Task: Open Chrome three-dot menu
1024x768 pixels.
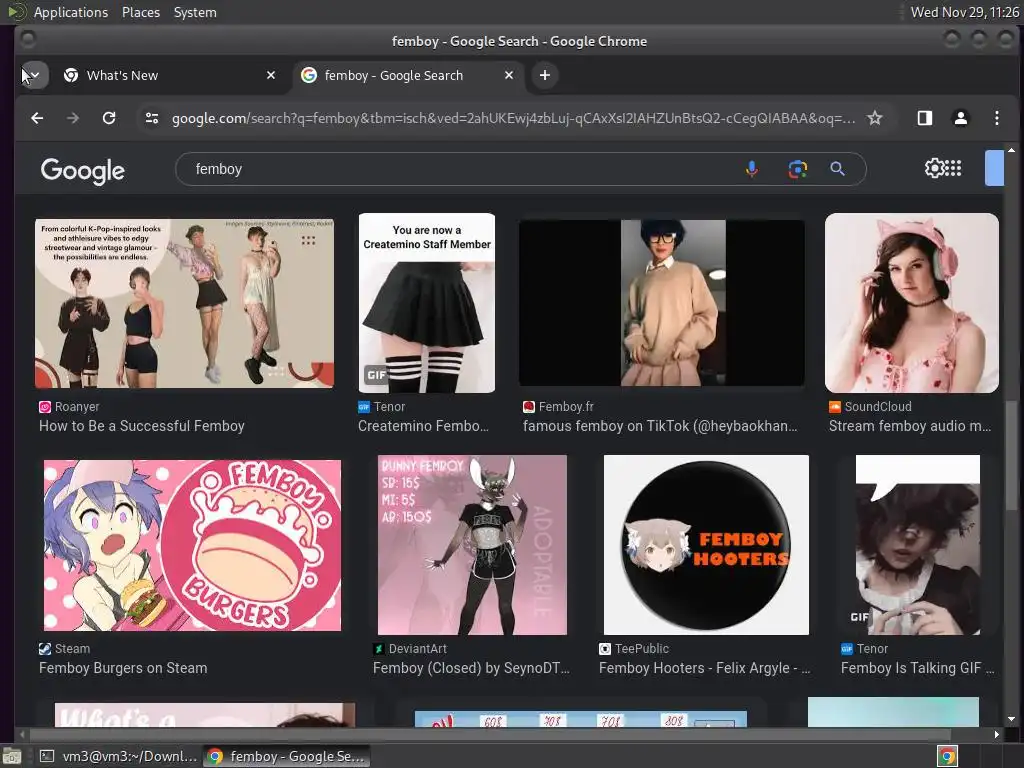Action: point(997,118)
